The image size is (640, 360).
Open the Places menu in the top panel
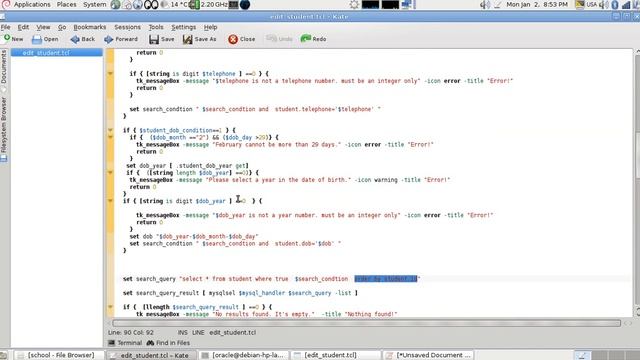click(66, 4)
